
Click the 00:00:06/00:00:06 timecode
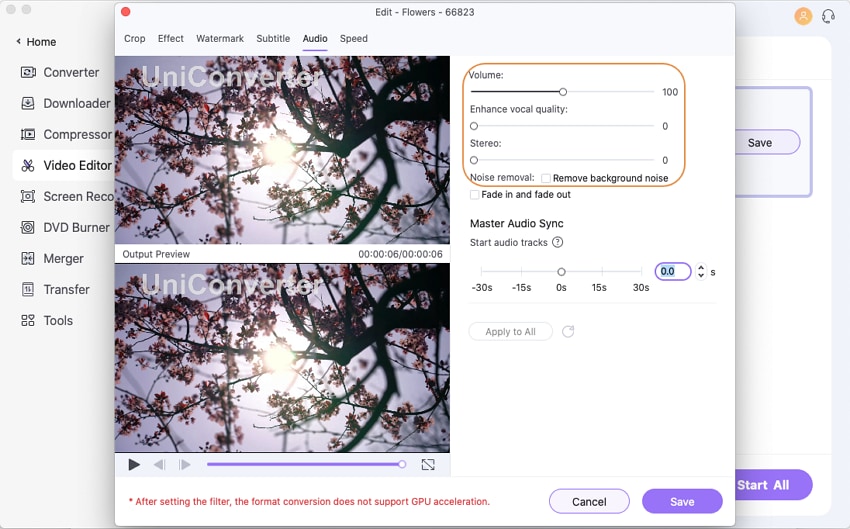pos(400,254)
